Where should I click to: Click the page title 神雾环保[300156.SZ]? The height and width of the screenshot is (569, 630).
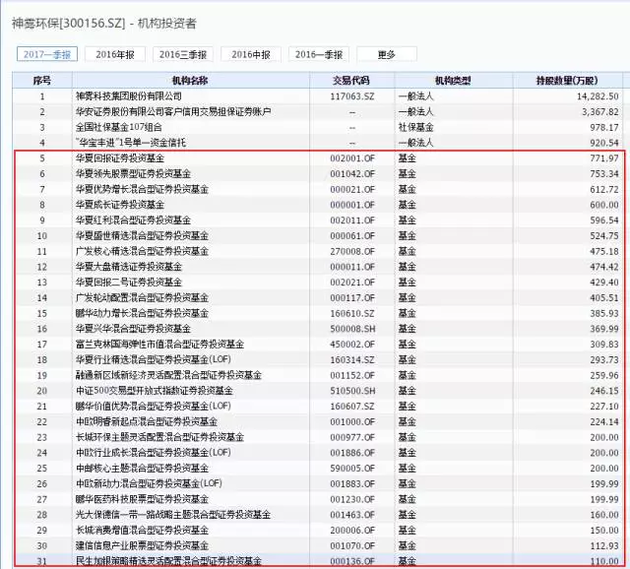(x=69, y=24)
